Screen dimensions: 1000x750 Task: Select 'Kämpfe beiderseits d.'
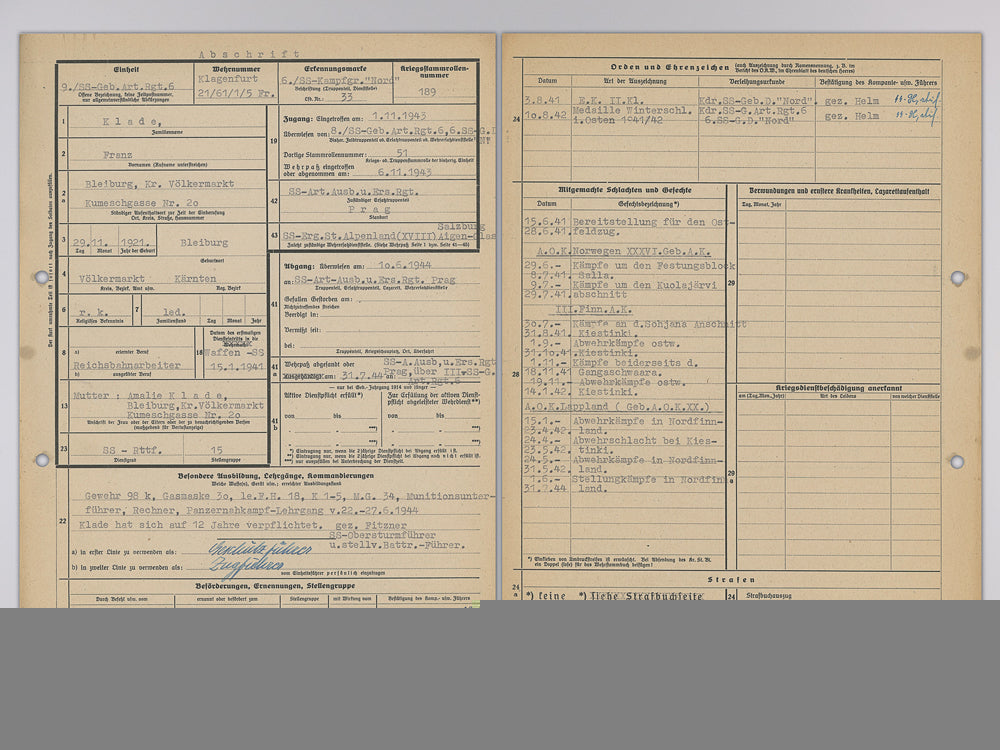(x=635, y=362)
